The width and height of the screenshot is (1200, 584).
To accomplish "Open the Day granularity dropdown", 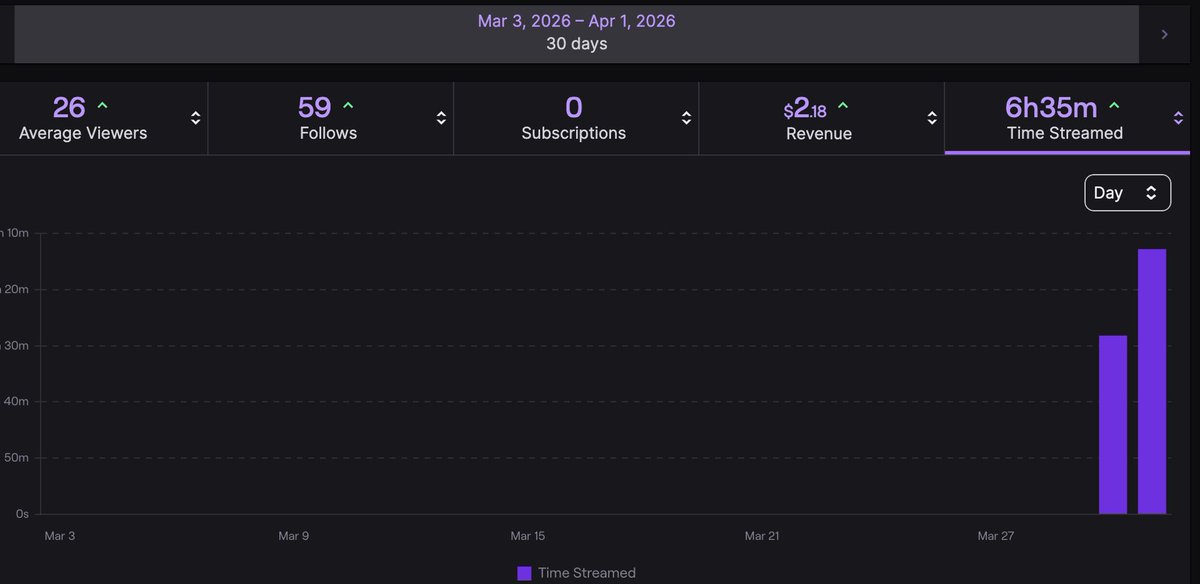I will pos(1127,193).
